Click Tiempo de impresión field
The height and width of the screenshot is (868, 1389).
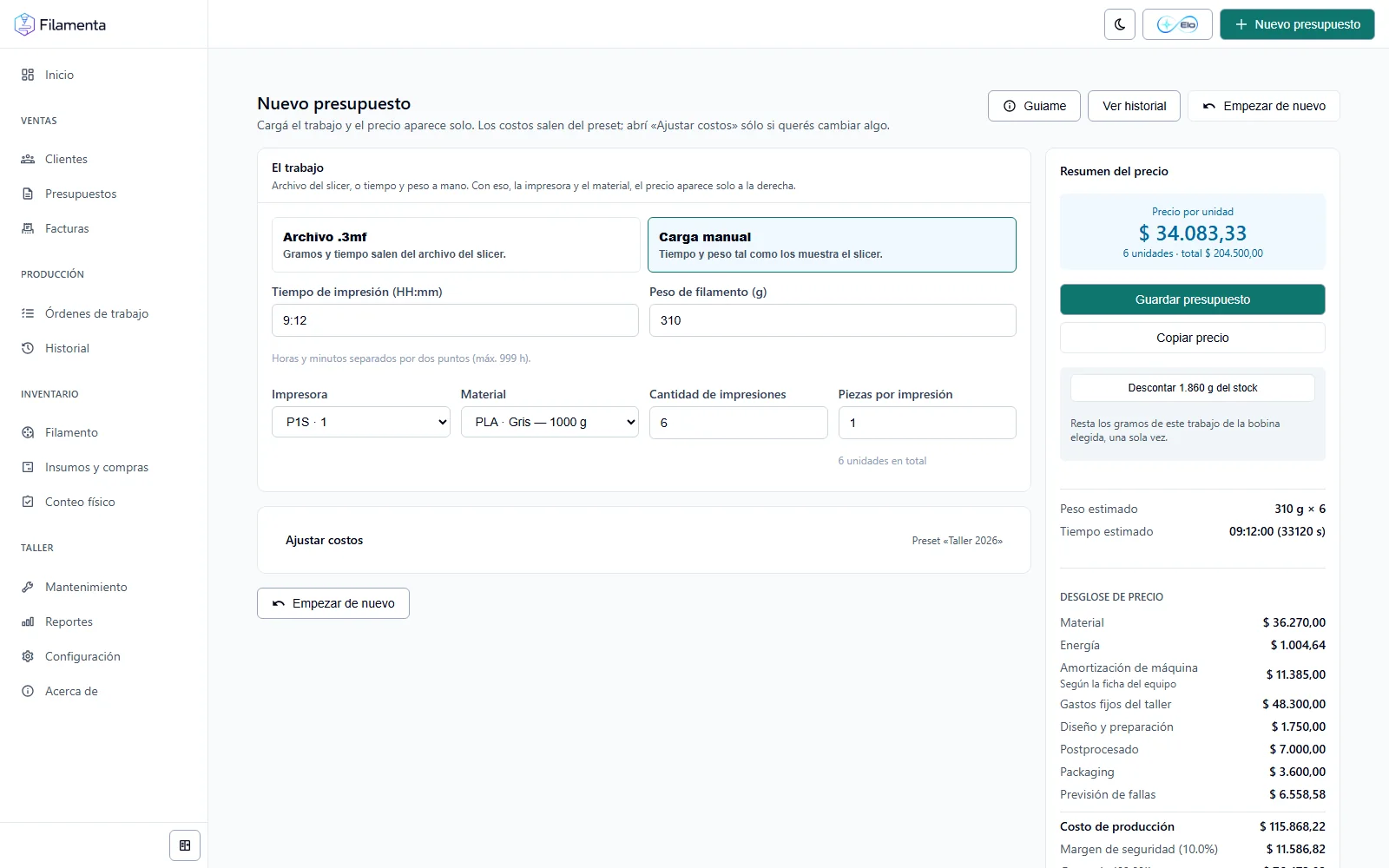pos(455,320)
